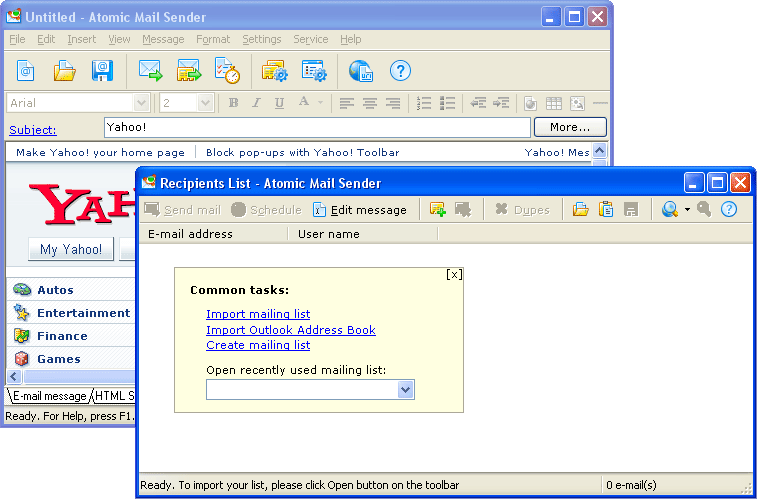Image resolution: width=757 pixels, height=499 pixels.
Task: Click the add recipient icon in Recipients List
Action: pos(438,209)
